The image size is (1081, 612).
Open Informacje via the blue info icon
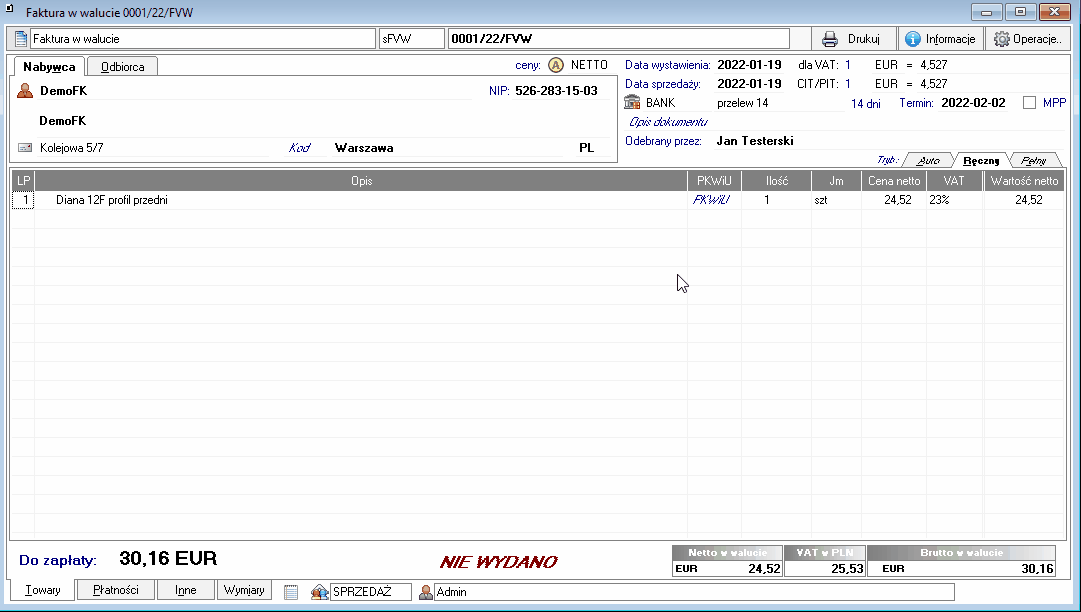(x=912, y=39)
